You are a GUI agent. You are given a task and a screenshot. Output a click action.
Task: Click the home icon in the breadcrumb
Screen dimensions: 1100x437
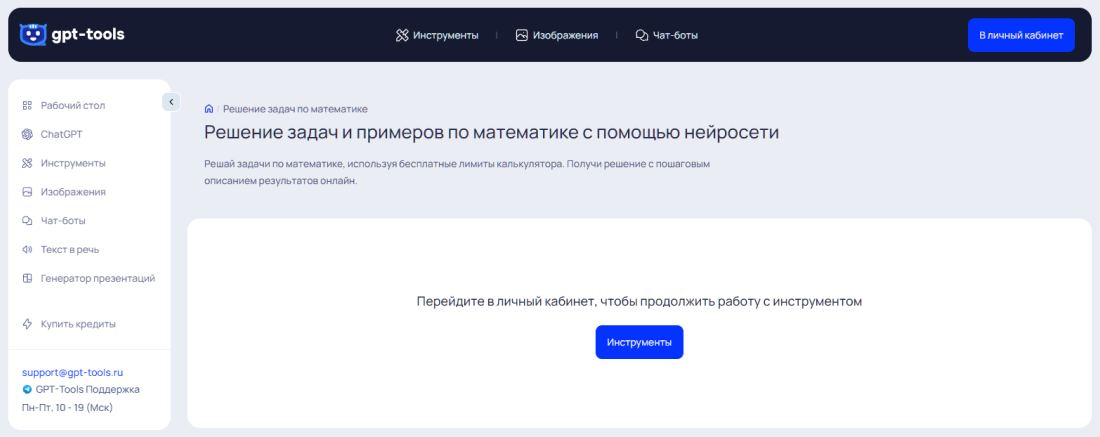point(208,109)
